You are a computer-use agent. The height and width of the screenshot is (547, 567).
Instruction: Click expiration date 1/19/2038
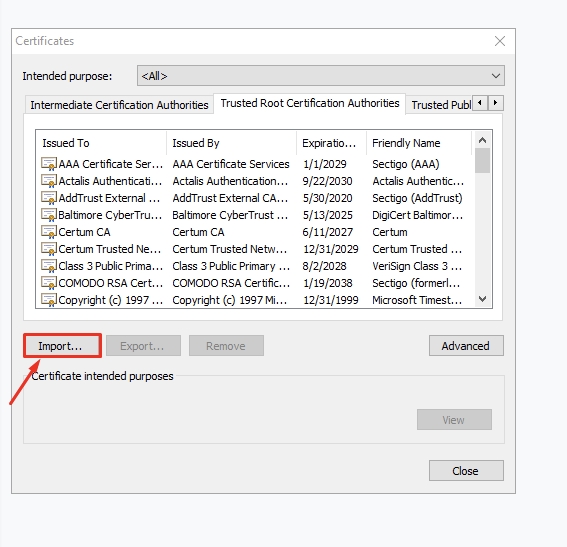[x=327, y=283]
